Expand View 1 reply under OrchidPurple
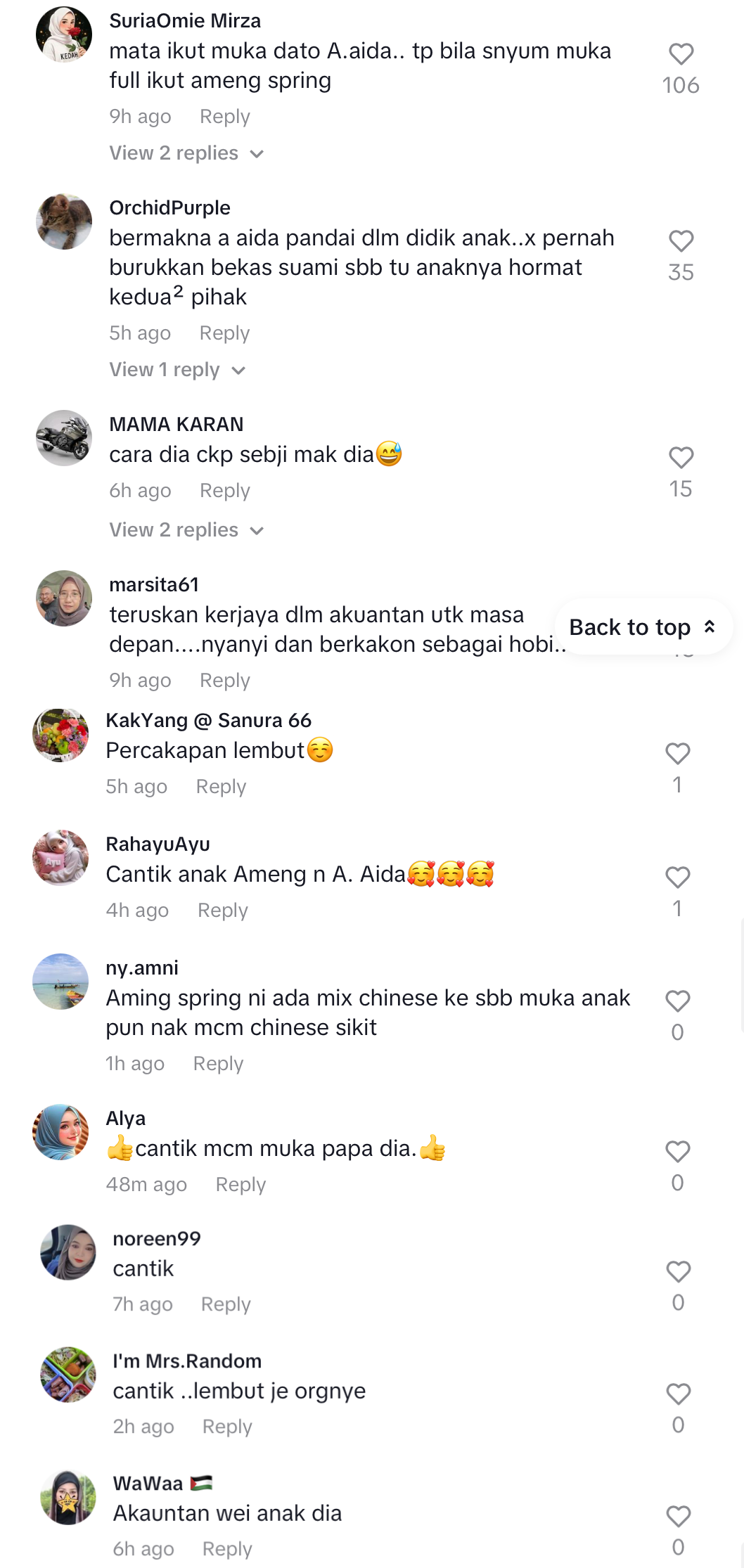Viewport: 744px width, 1568px height. pyautogui.click(x=177, y=370)
